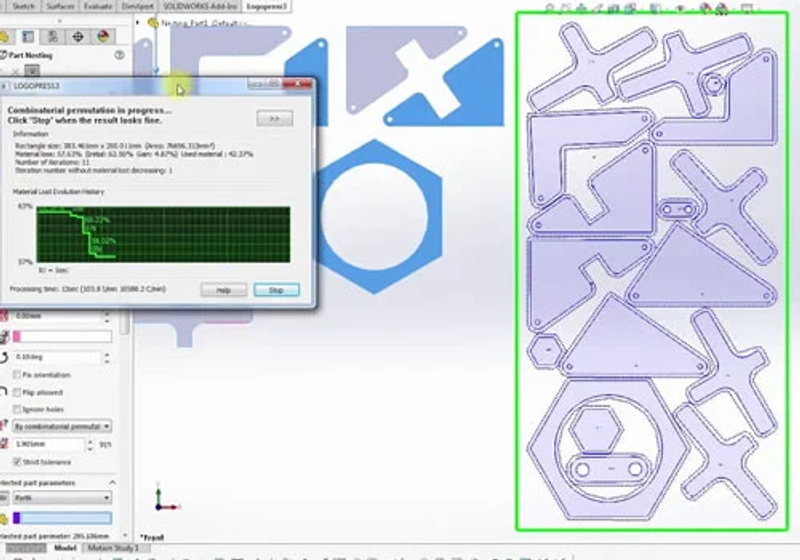The image size is (800, 560).
Task: Click the nesting method icon beside combinatorial dropdown
Action: pos(4,425)
